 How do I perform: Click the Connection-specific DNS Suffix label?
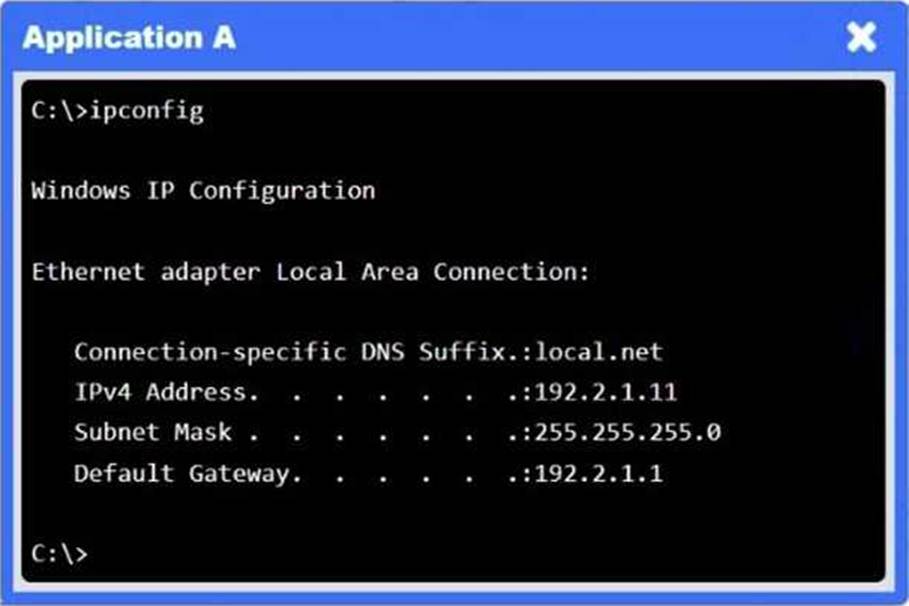[x=290, y=352]
